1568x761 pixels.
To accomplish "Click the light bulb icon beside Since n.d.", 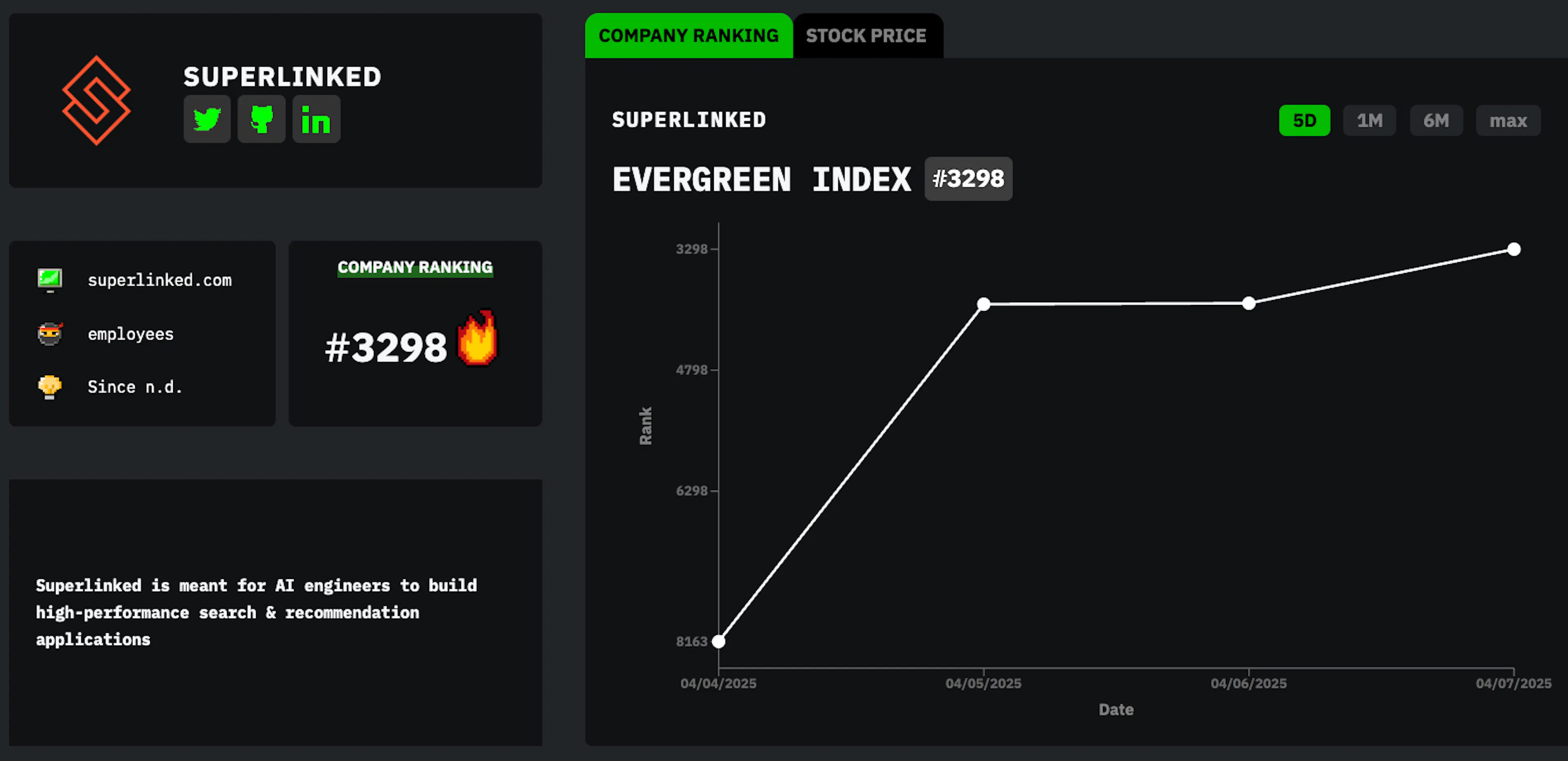I will tap(50, 387).
